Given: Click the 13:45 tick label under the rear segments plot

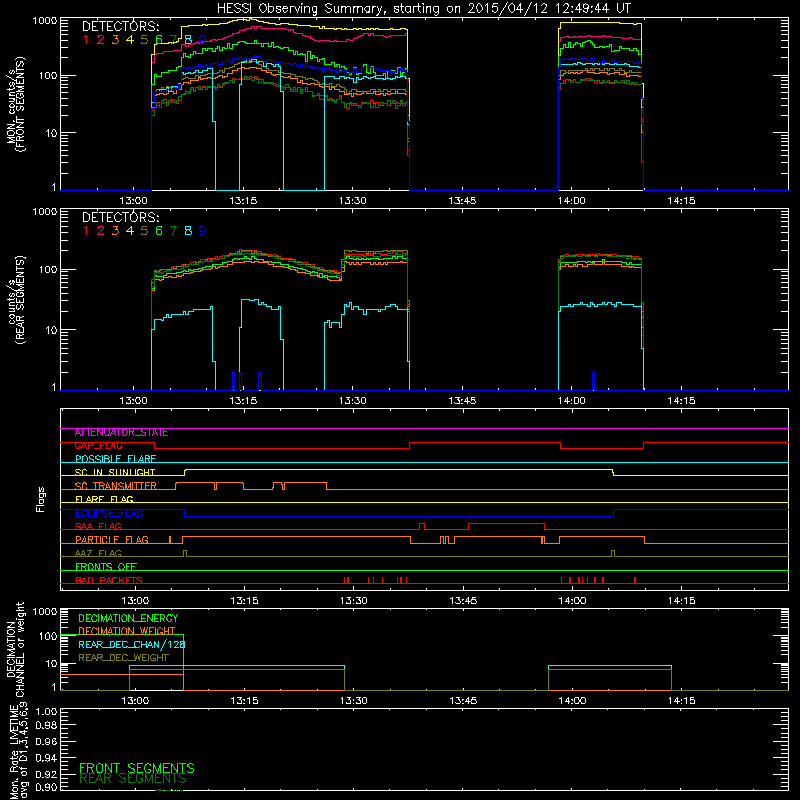Looking at the screenshot, I should (x=462, y=401).
